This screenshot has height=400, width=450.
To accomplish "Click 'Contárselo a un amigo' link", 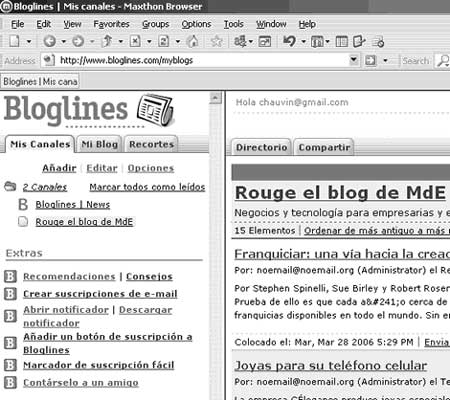I will point(81,382).
